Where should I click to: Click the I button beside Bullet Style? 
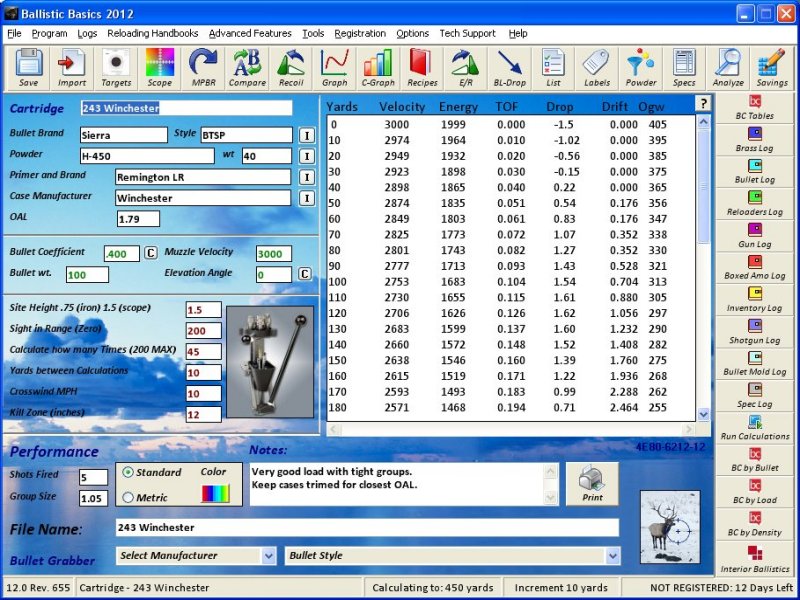click(x=306, y=136)
